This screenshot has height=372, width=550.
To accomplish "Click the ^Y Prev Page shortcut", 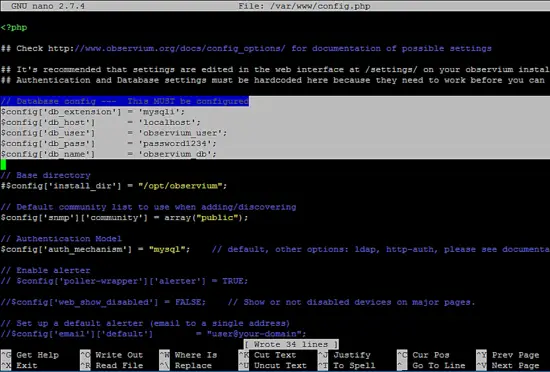I will (508, 355).
